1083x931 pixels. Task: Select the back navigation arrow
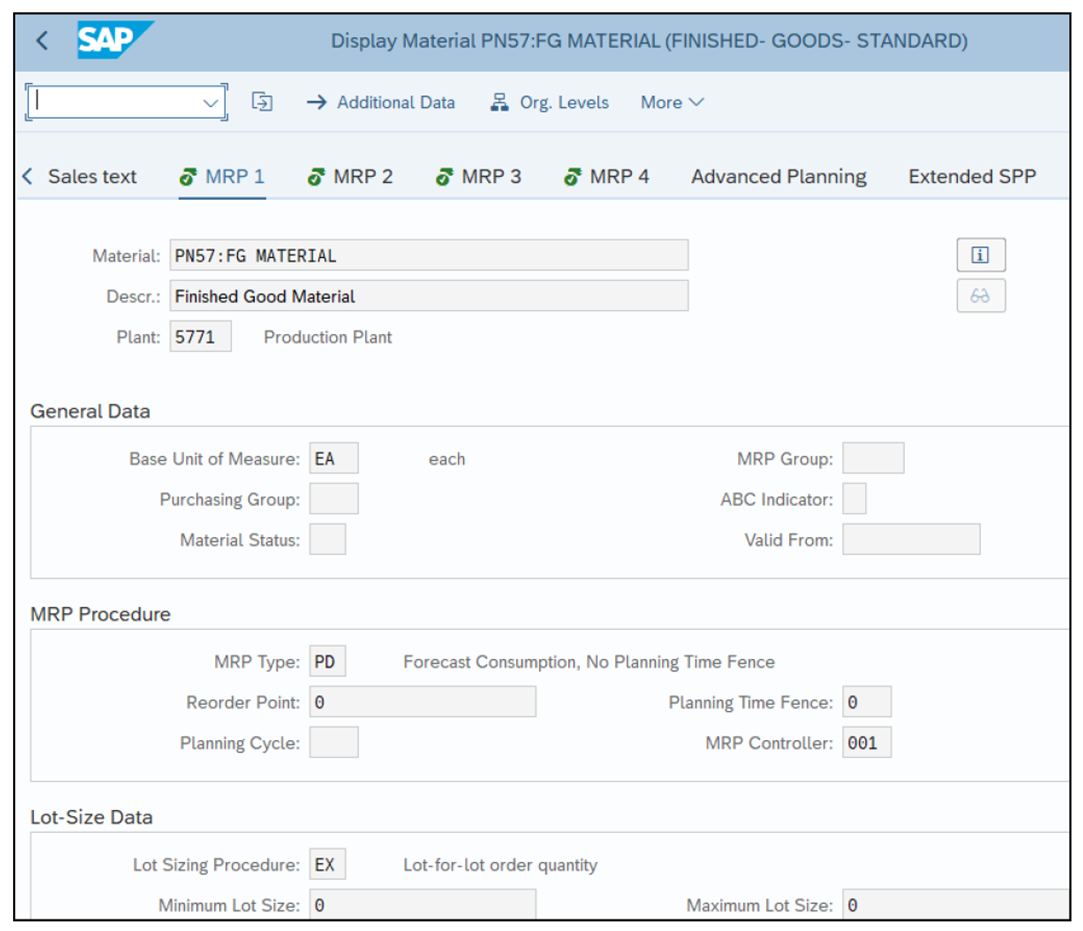(x=42, y=41)
